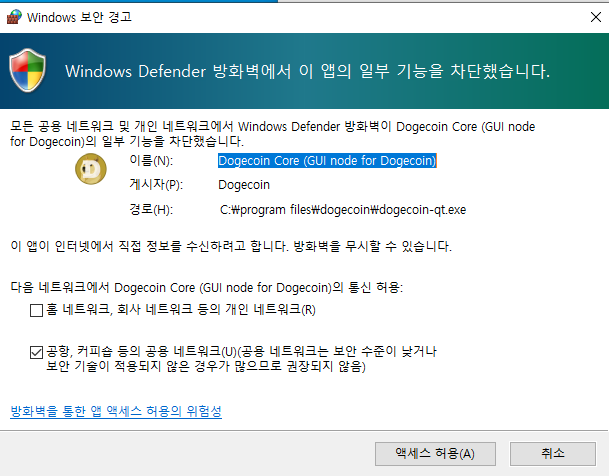This screenshot has height=476, width=609.
Task: Click the Windows 보안 경고 title text
Action: [79, 17]
